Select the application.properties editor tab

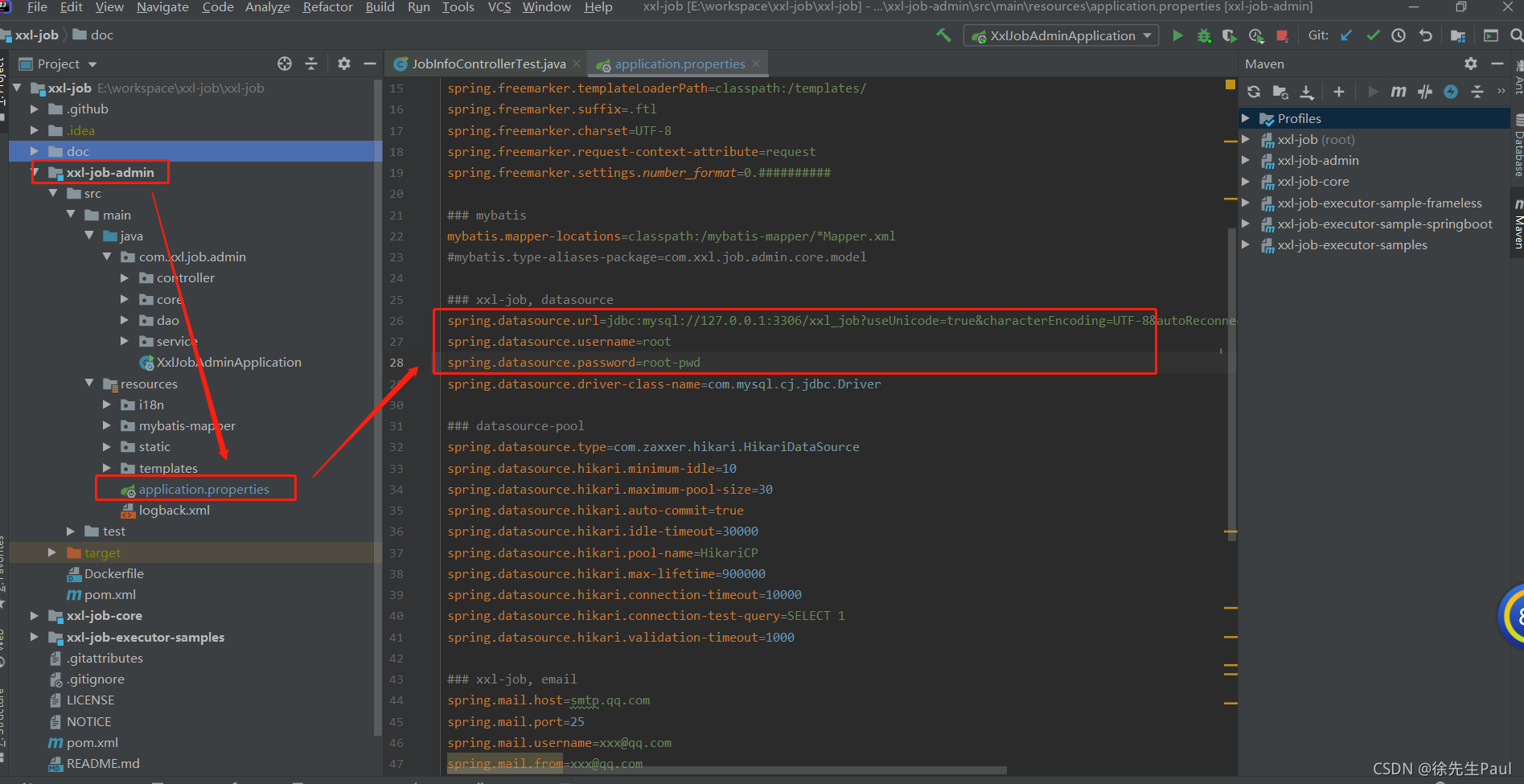pyautogui.click(x=680, y=64)
